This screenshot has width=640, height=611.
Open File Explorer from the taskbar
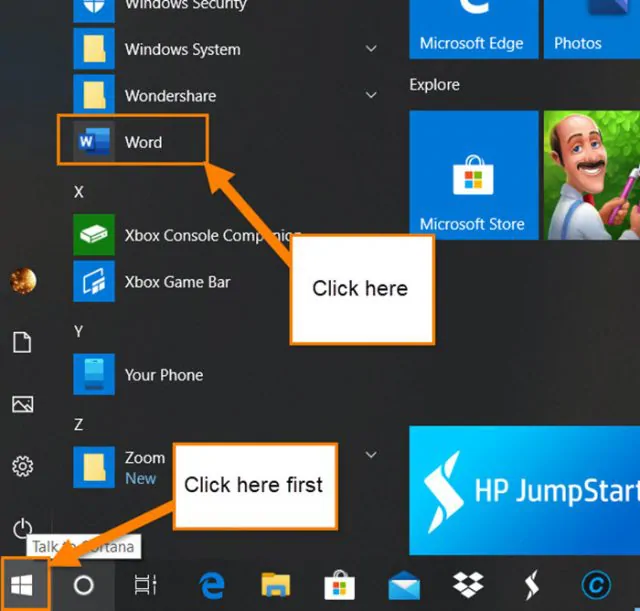pyautogui.click(x=276, y=585)
